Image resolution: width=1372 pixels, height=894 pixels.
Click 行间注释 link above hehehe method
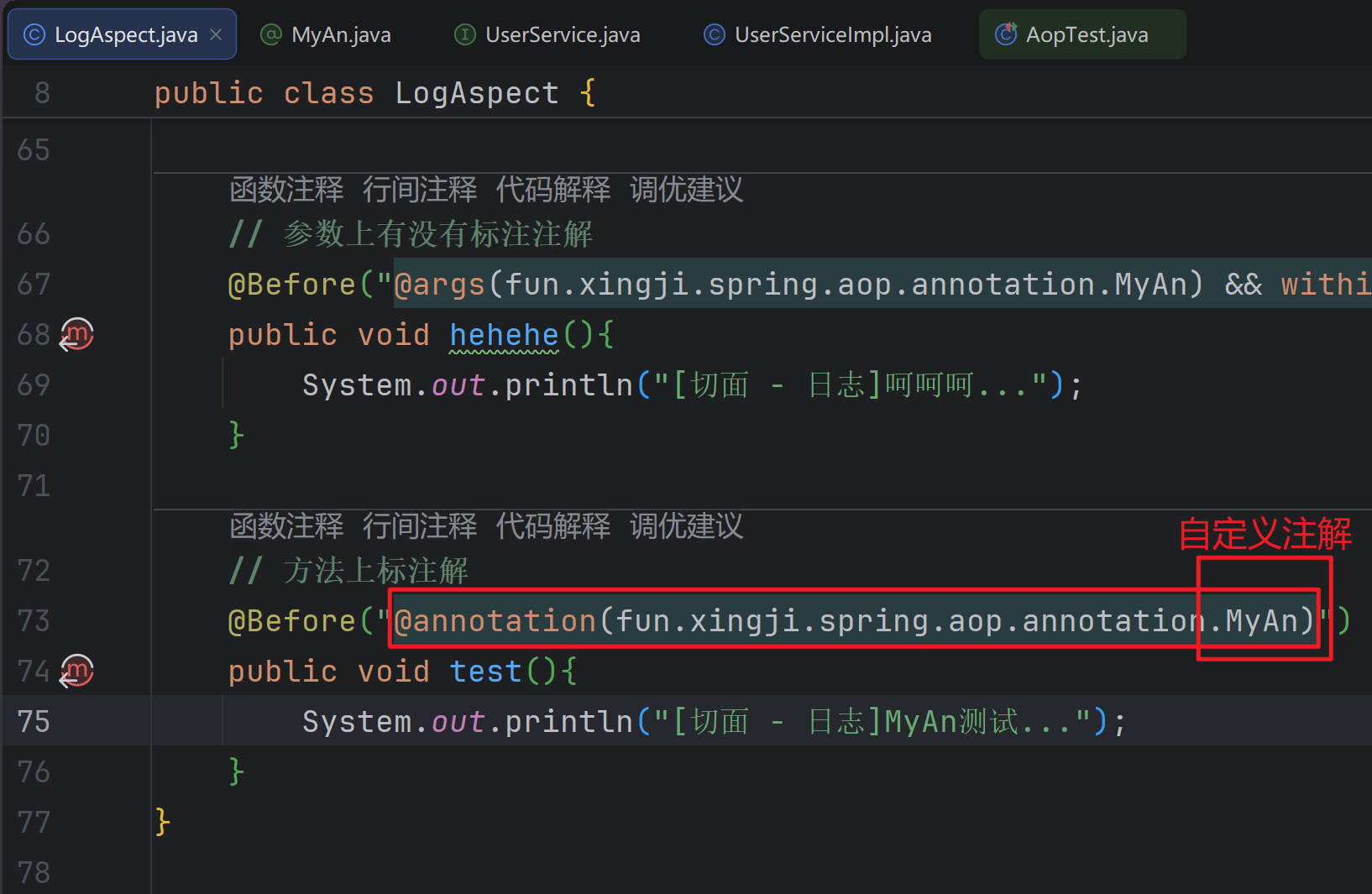pyautogui.click(x=419, y=190)
